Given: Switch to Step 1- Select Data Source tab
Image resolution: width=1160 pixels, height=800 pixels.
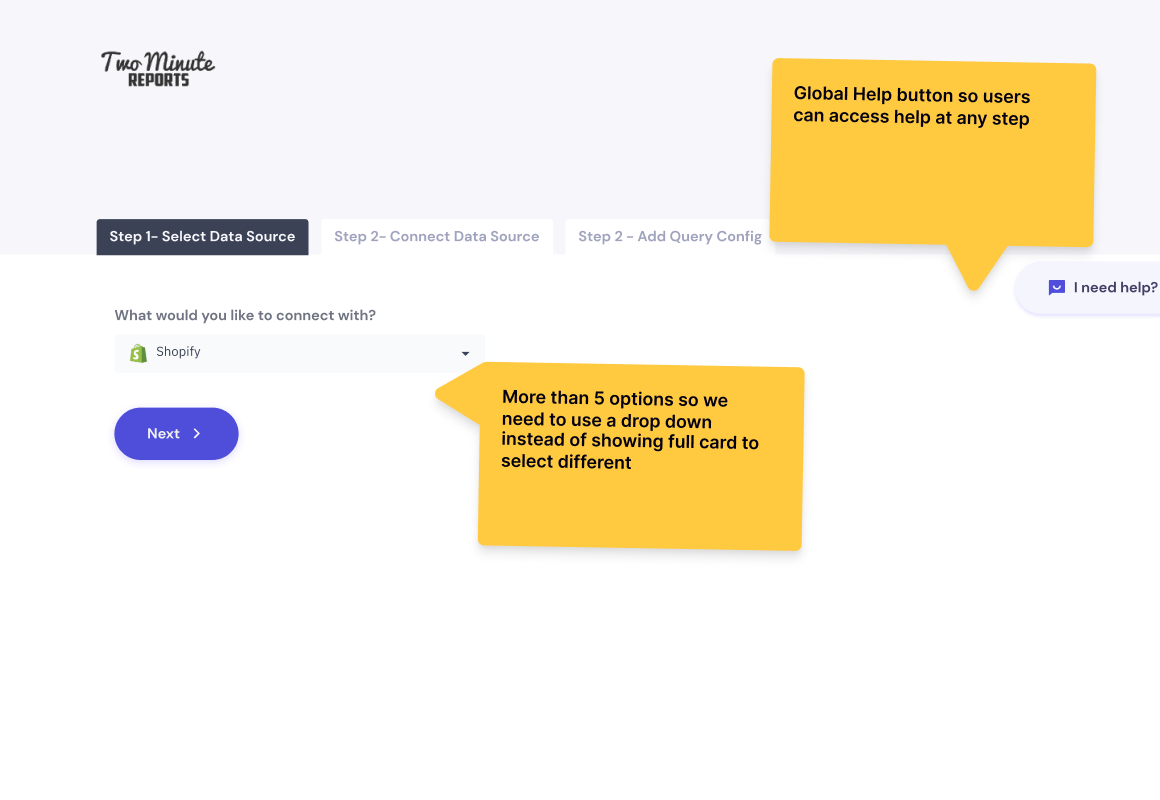Looking at the screenshot, I should tap(203, 237).
